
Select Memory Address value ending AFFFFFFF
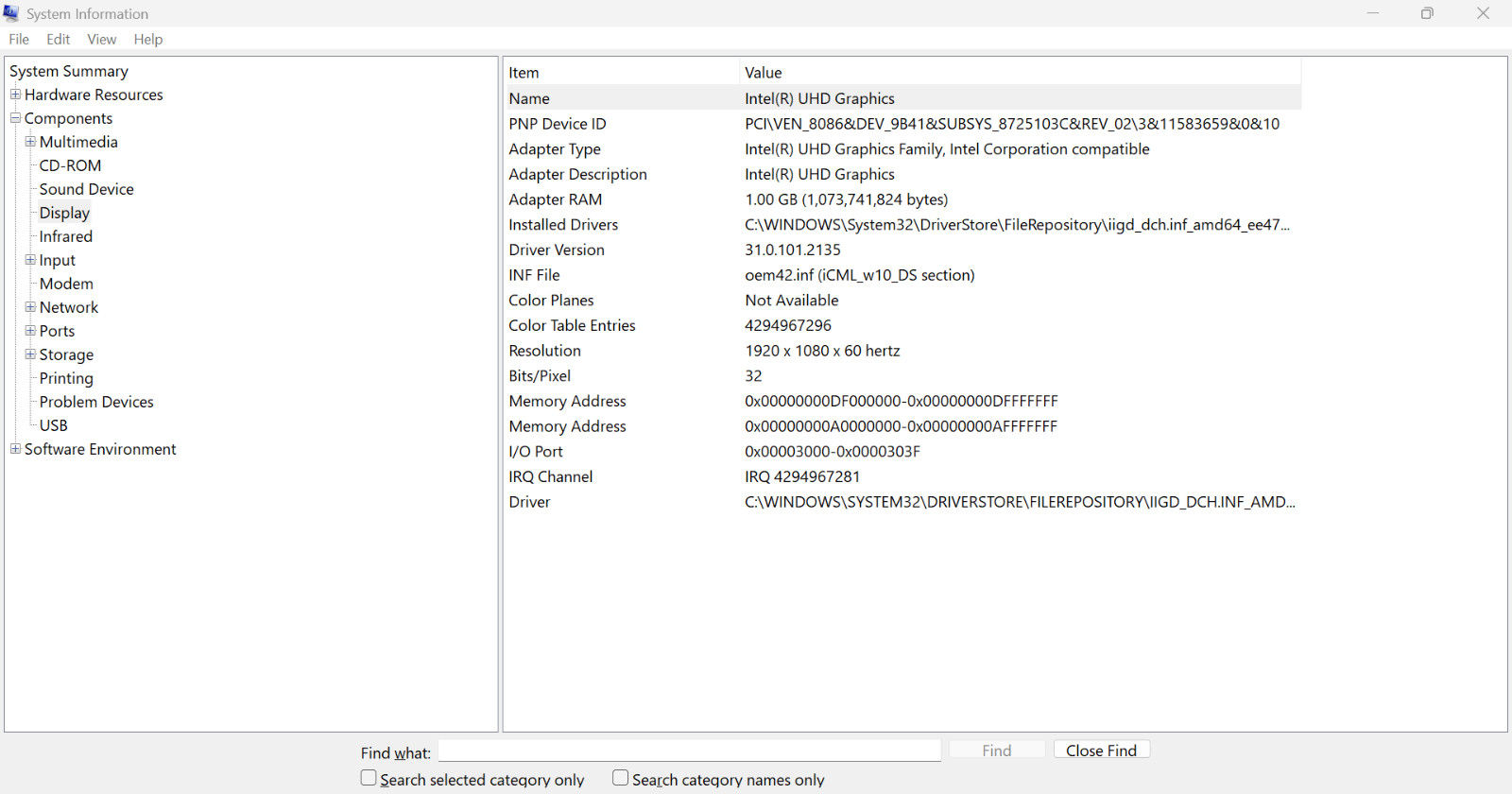(x=902, y=426)
